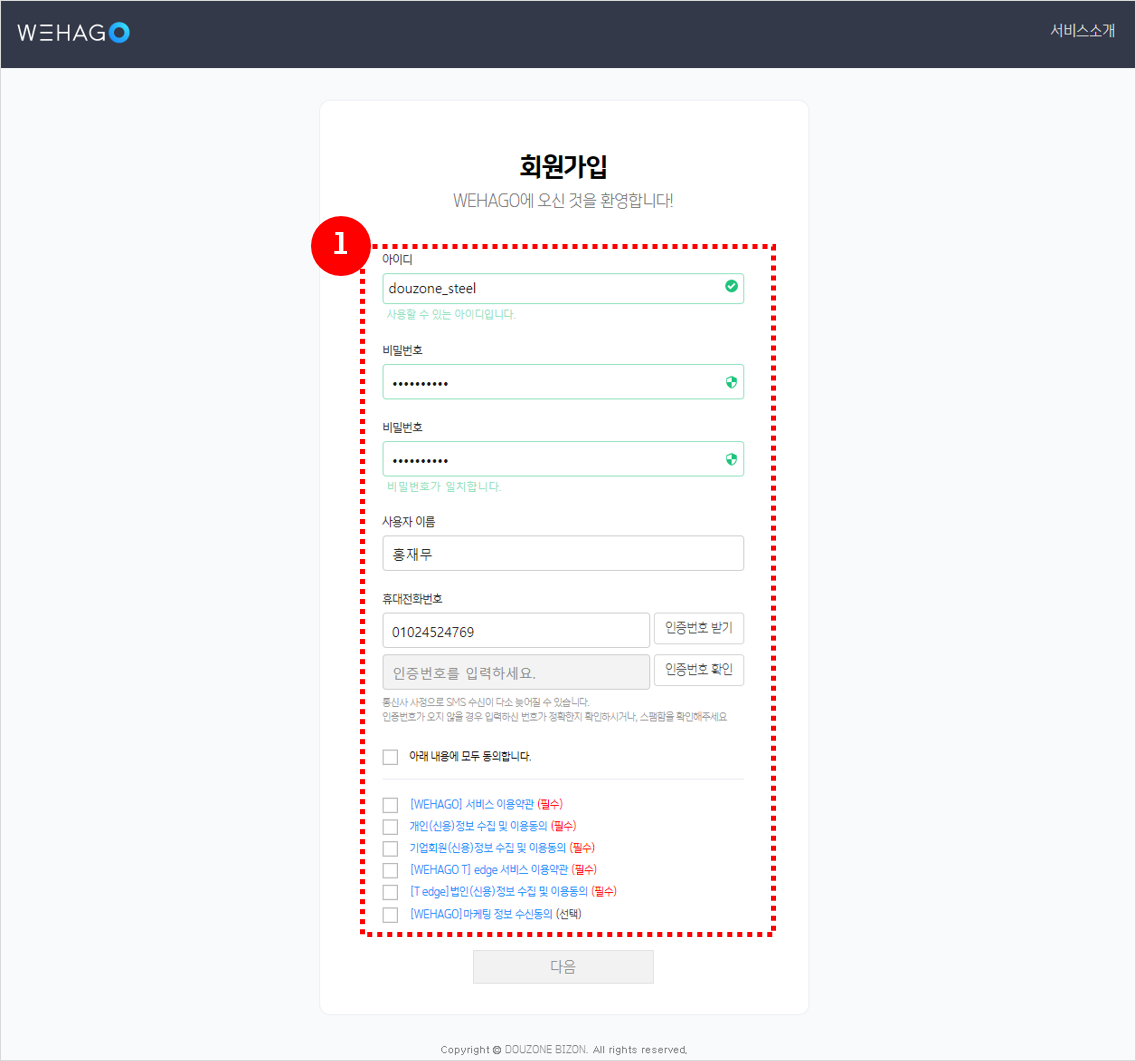Tick the [WEHAGO] 서비스 이용약관 checkbox
This screenshot has height=1061, width=1136.
[390, 805]
